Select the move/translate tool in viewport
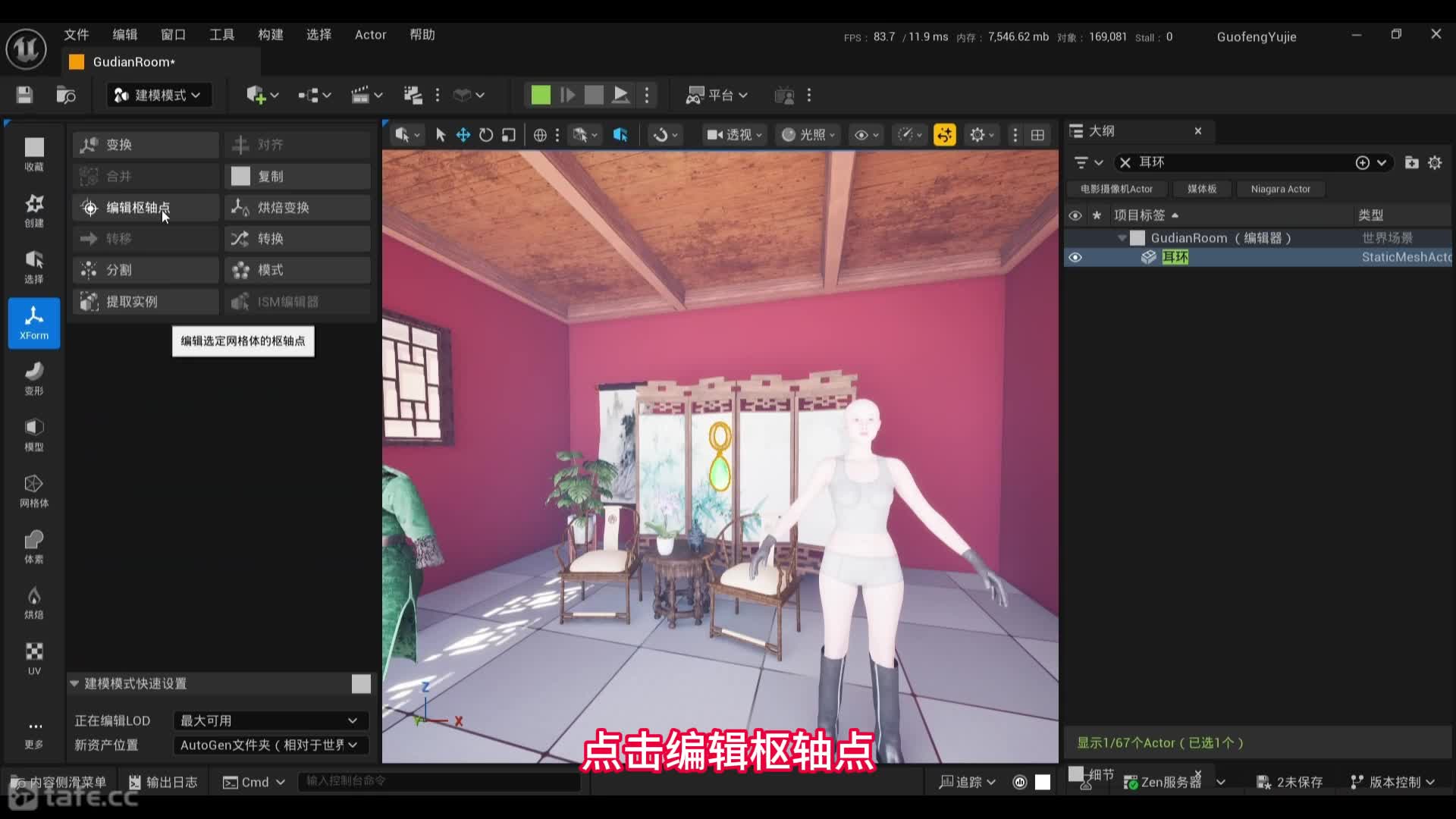The height and width of the screenshot is (819, 1456). 463,135
